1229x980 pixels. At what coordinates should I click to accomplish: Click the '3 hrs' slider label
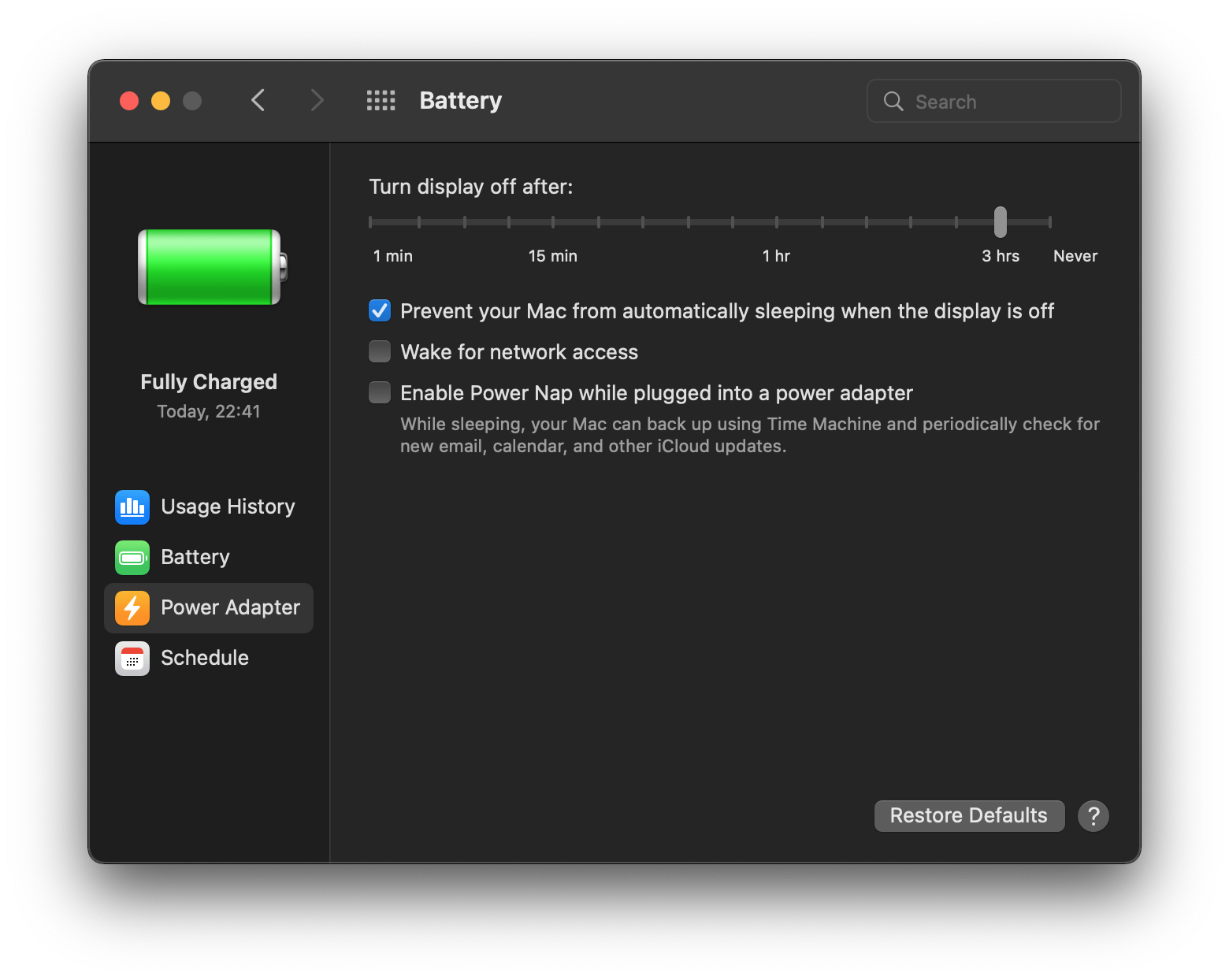pyautogui.click(x=1001, y=256)
